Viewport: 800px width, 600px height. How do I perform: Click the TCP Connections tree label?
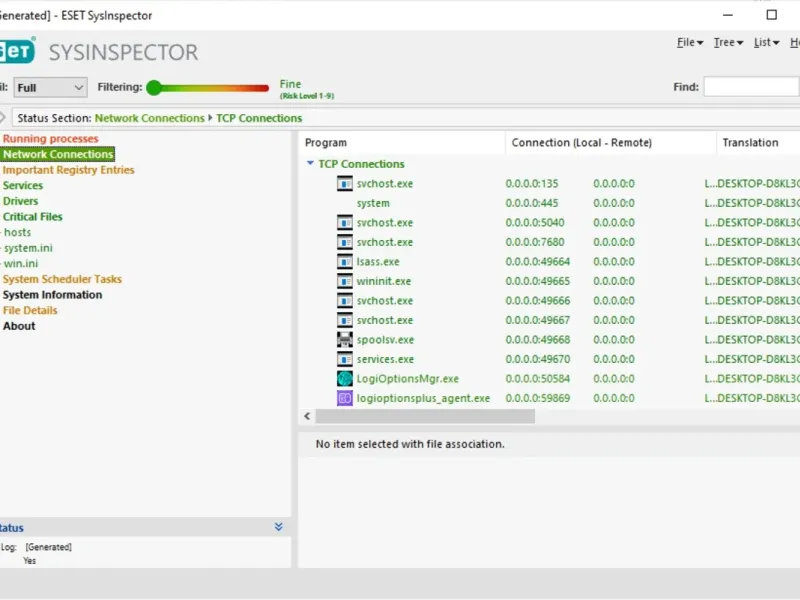click(361, 164)
